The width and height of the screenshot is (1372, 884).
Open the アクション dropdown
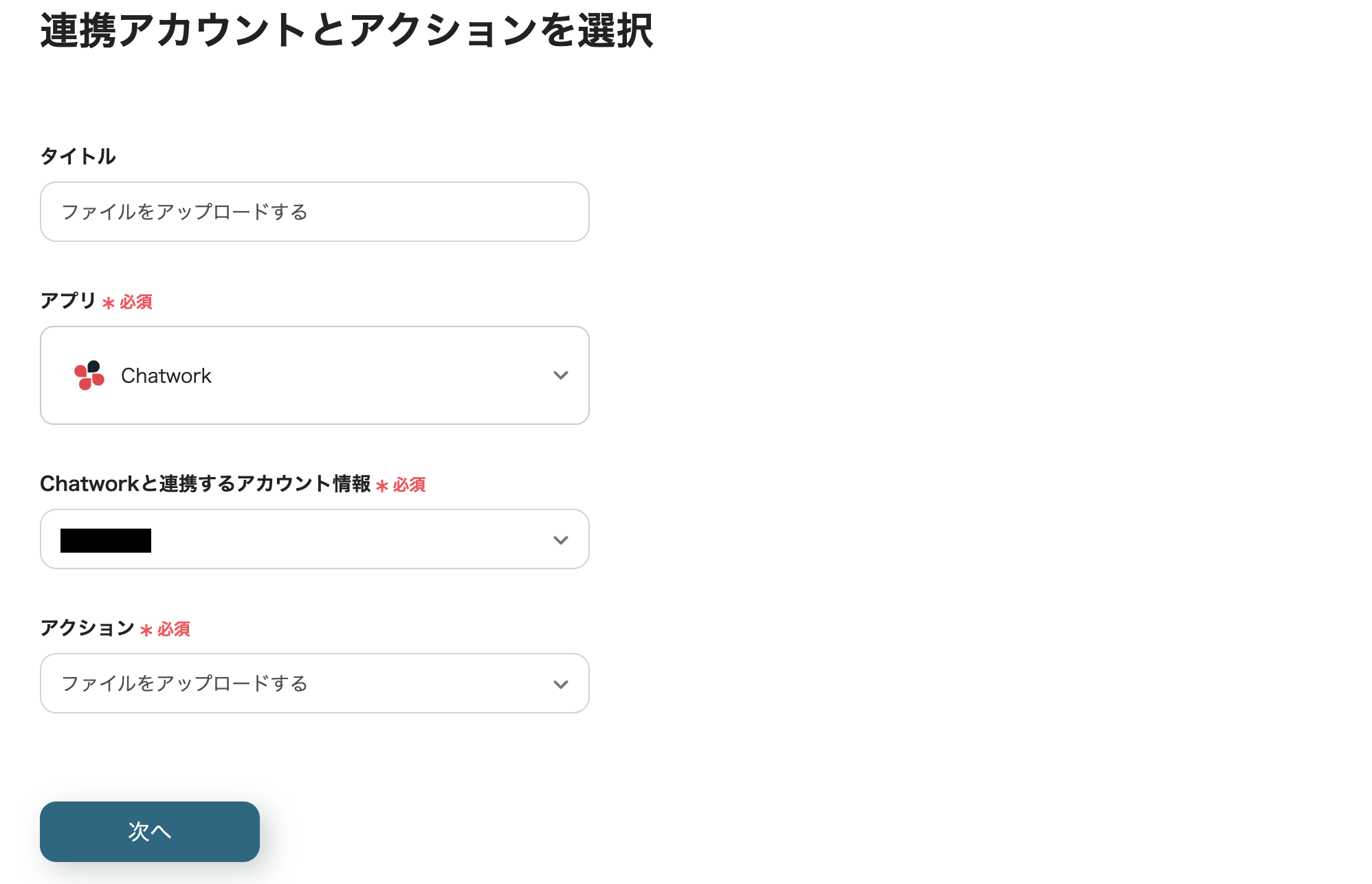click(x=314, y=683)
